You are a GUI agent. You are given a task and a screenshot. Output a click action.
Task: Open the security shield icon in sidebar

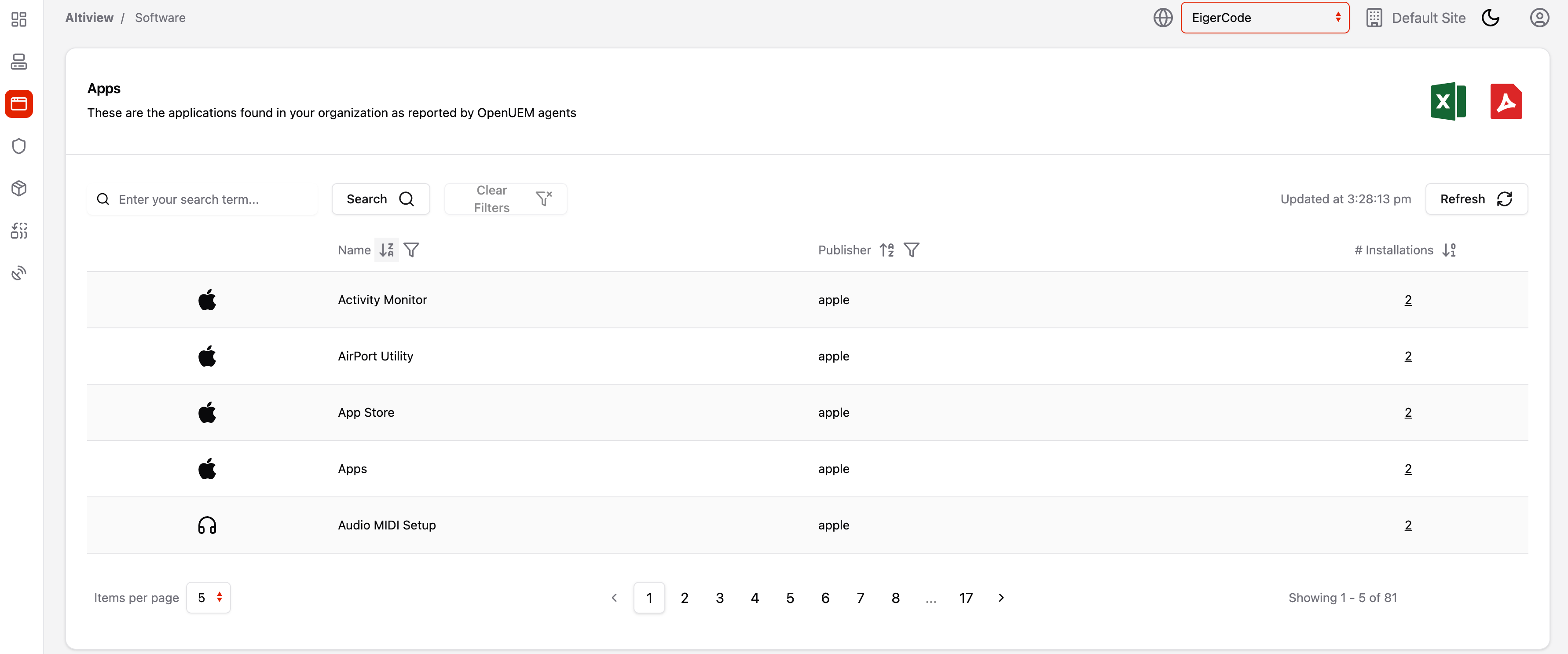(x=19, y=146)
